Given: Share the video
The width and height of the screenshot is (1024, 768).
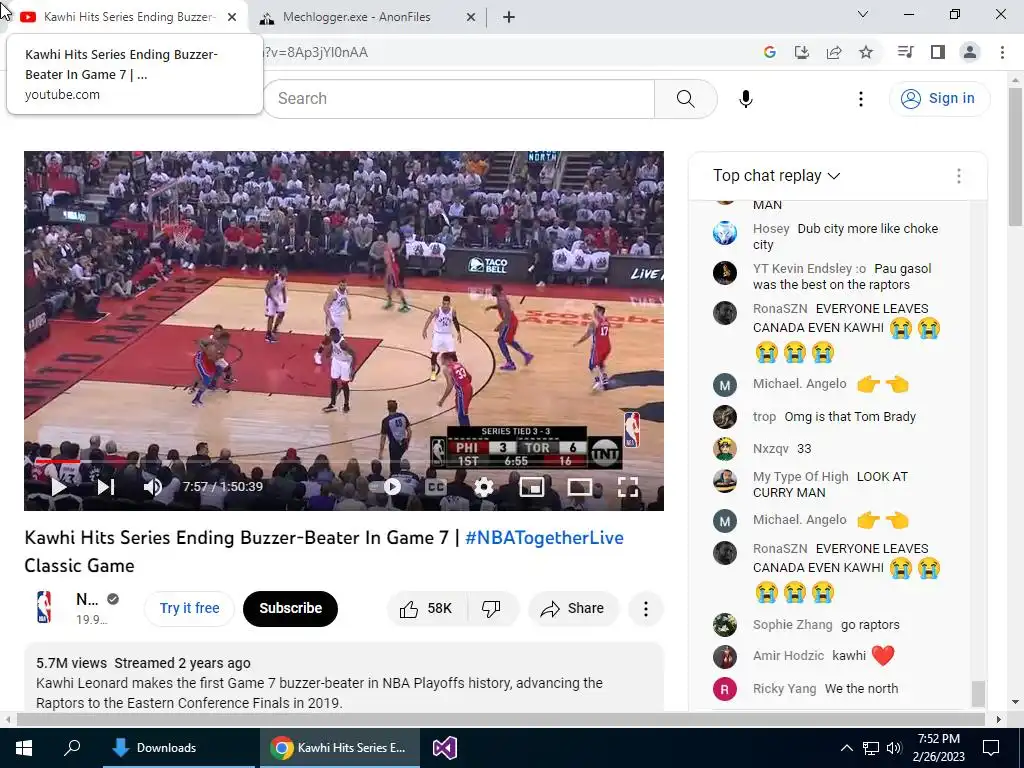Looking at the screenshot, I should coord(573,609).
